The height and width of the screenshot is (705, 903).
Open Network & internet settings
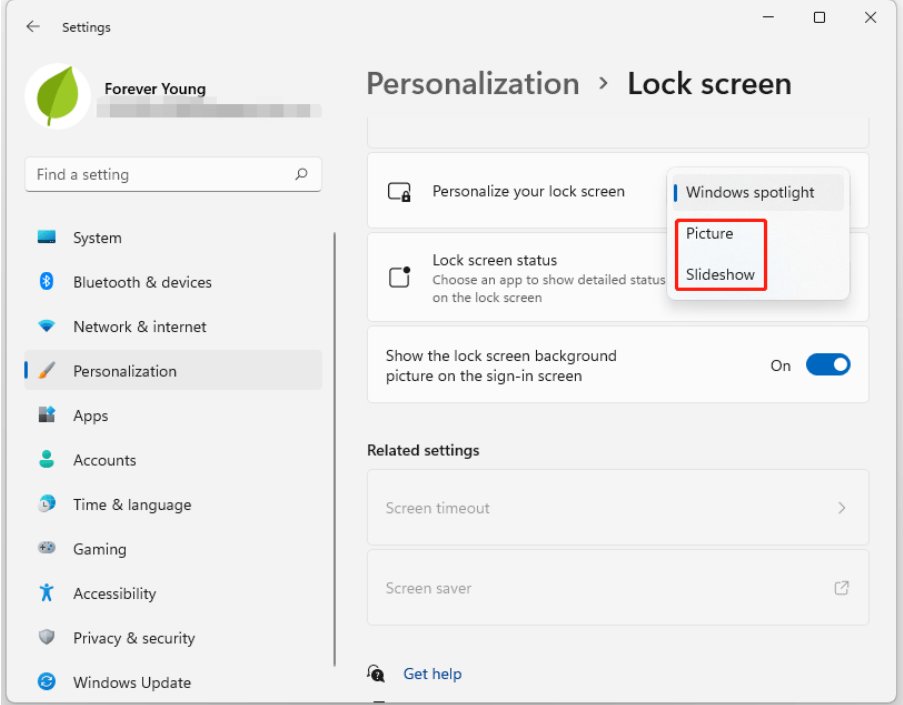click(x=139, y=326)
